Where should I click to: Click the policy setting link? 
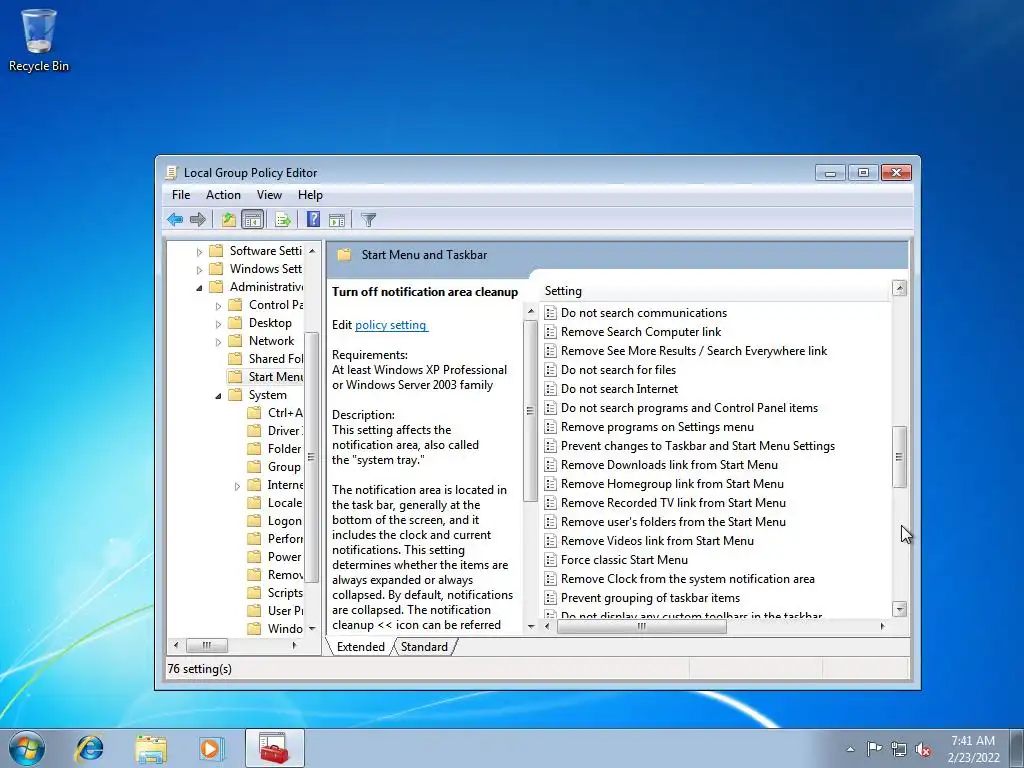(x=391, y=325)
